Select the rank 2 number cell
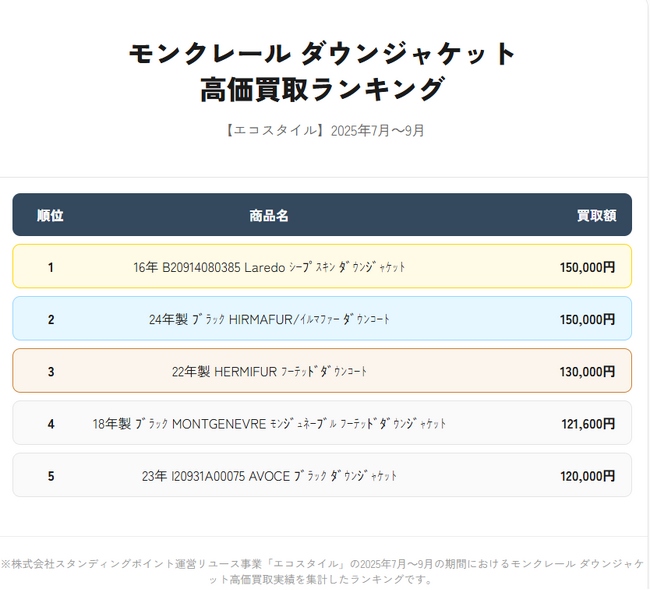 coord(50,319)
